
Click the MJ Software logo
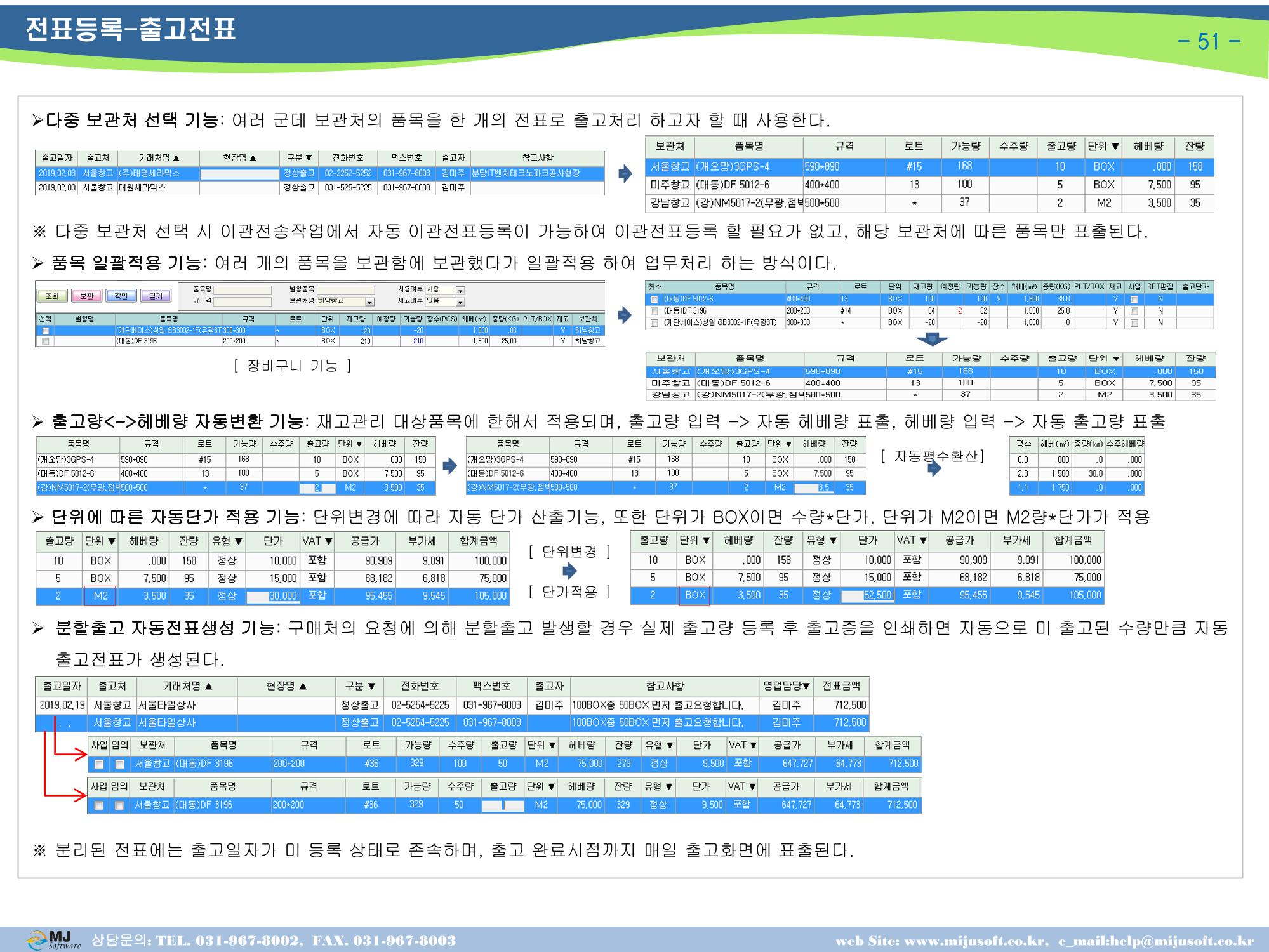click(x=54, y=940)
